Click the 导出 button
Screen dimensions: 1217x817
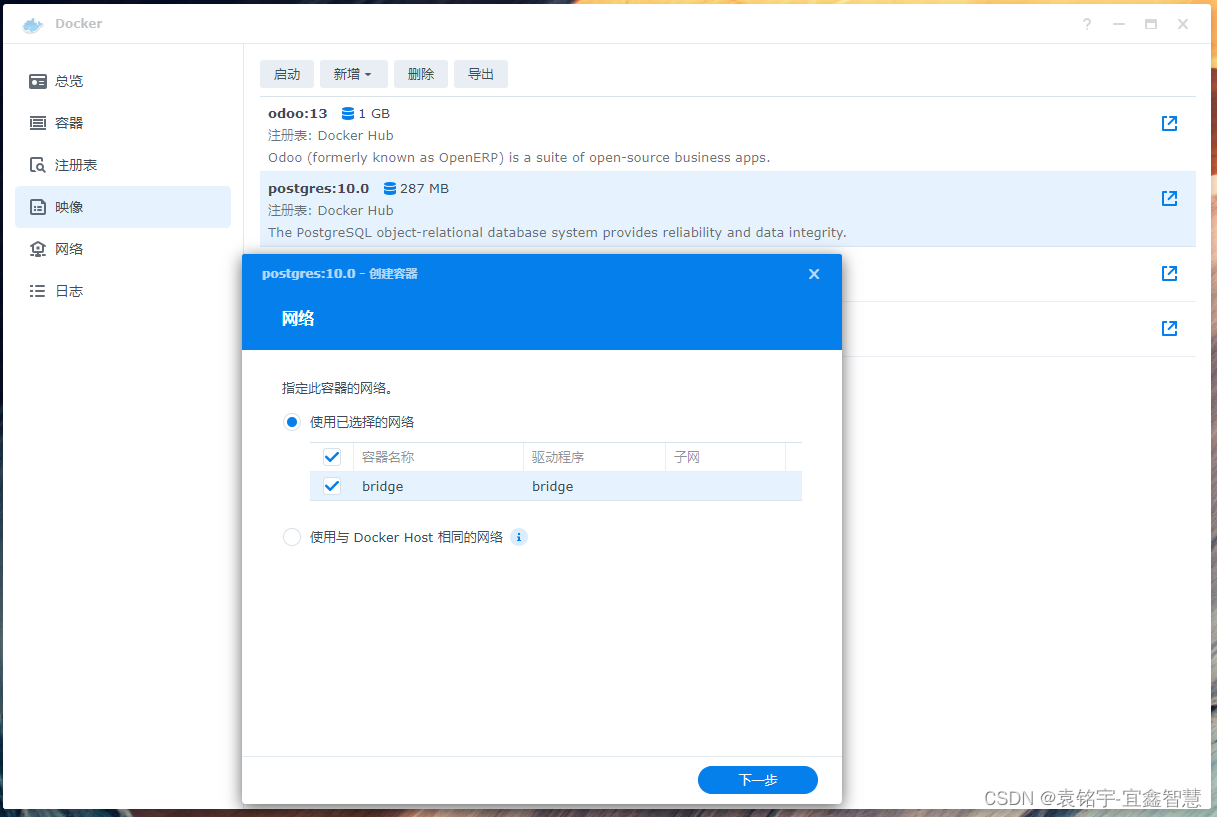(481, 74)
